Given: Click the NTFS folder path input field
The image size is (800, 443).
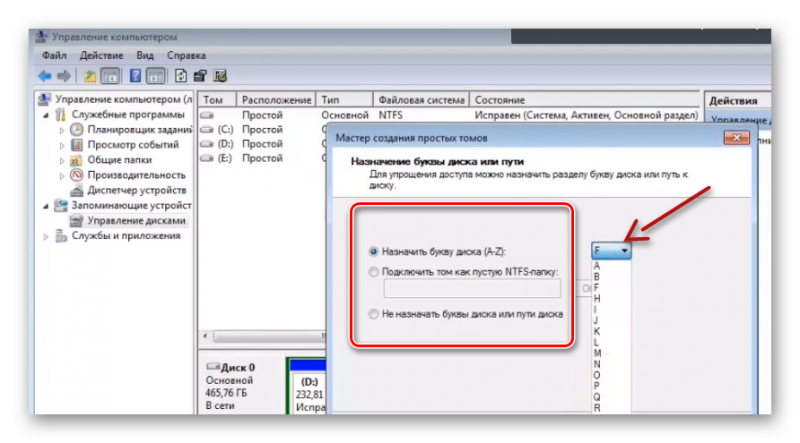Looking at the screenshot, I should click(x=472, y=288).
